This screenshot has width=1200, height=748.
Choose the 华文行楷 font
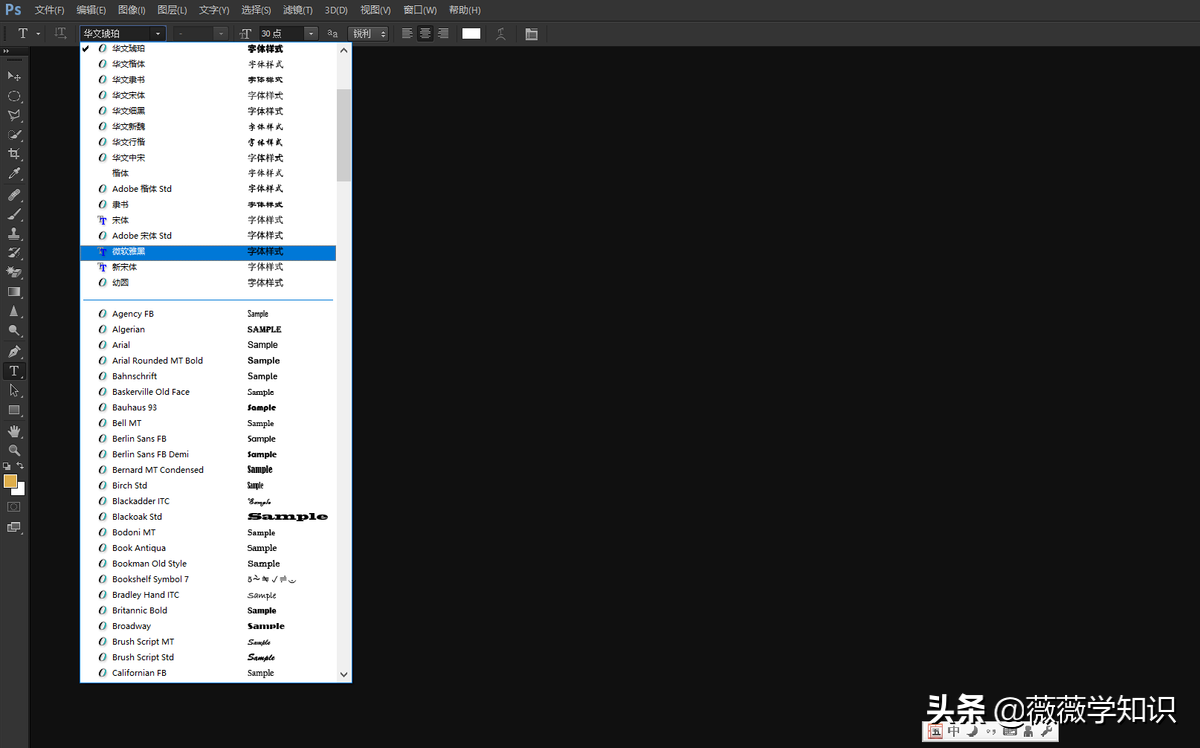(208, 142)
